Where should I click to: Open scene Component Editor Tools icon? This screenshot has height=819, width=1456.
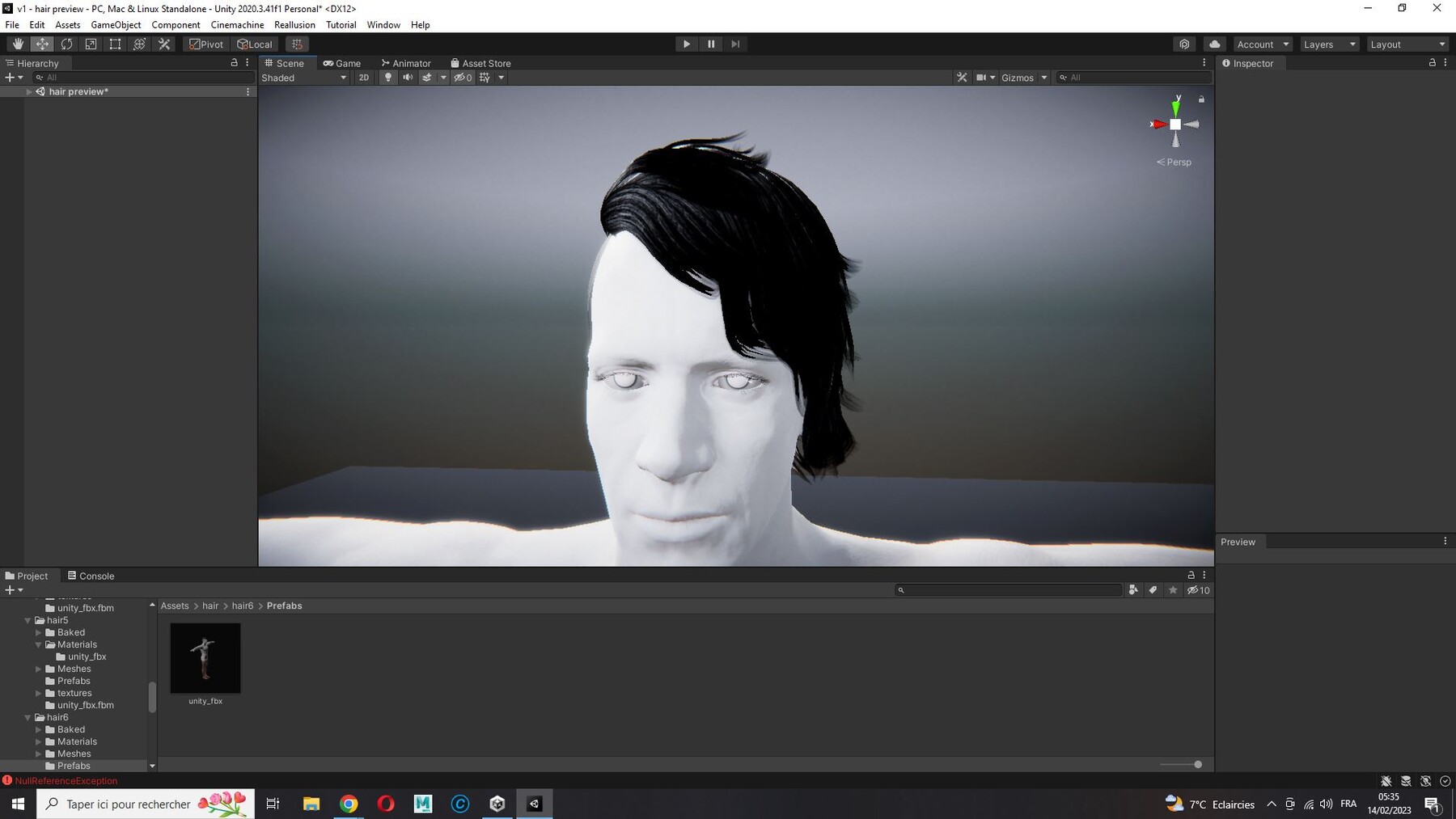pyautogui.click(x=962, y=78)
